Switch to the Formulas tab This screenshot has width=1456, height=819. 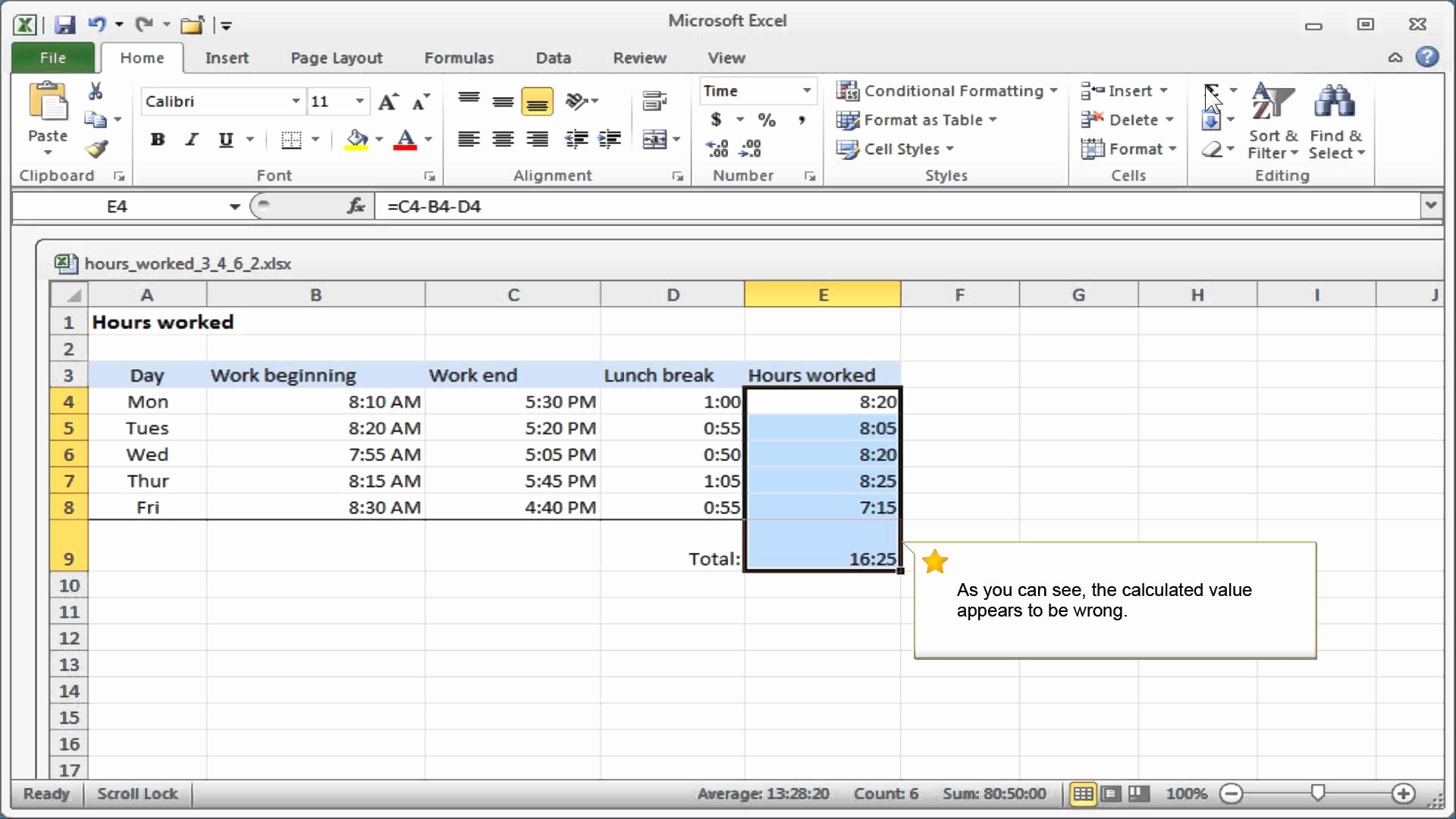coord(459,58)
